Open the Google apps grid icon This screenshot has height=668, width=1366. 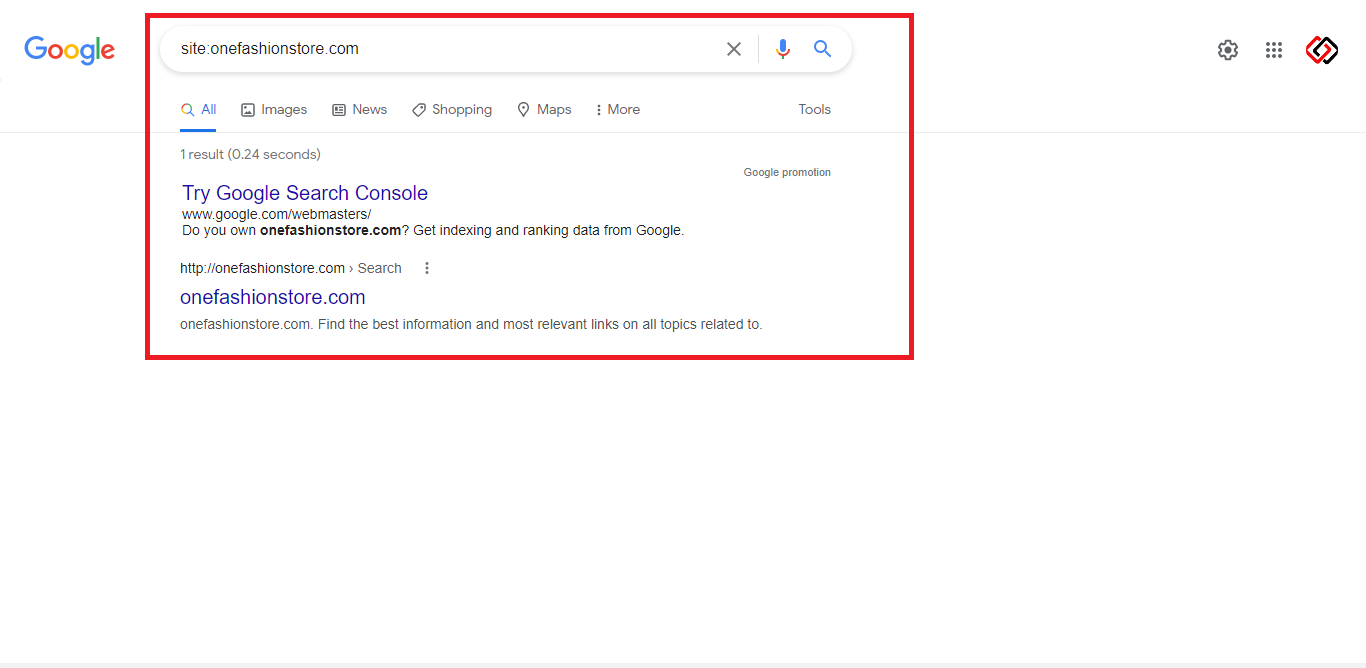[1273, 50]
